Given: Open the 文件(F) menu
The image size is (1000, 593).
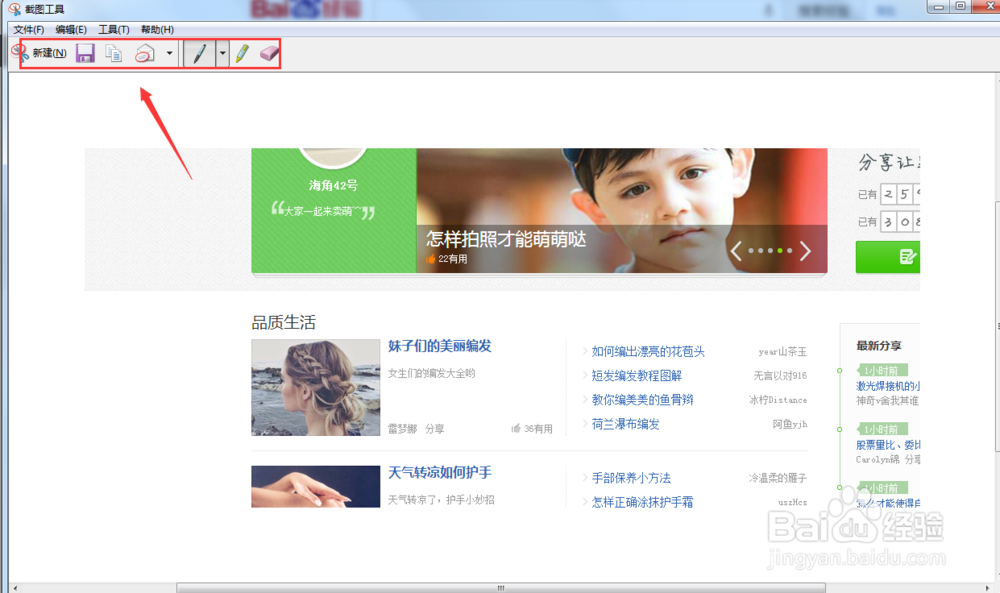Looking at the screenshot, I should 29,29.
